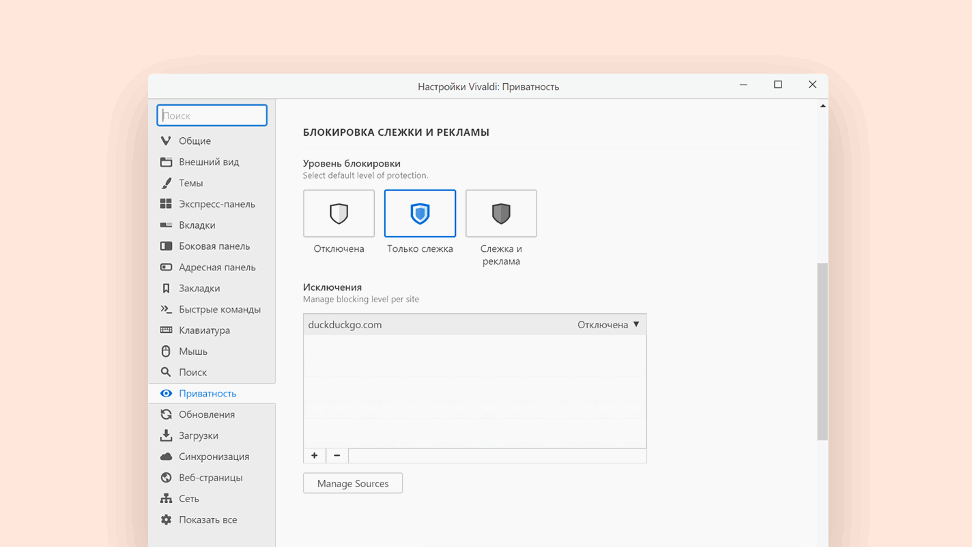Select the Отключена blocking level shield
This screenshot has height=547, width=972.
[338, 213]
